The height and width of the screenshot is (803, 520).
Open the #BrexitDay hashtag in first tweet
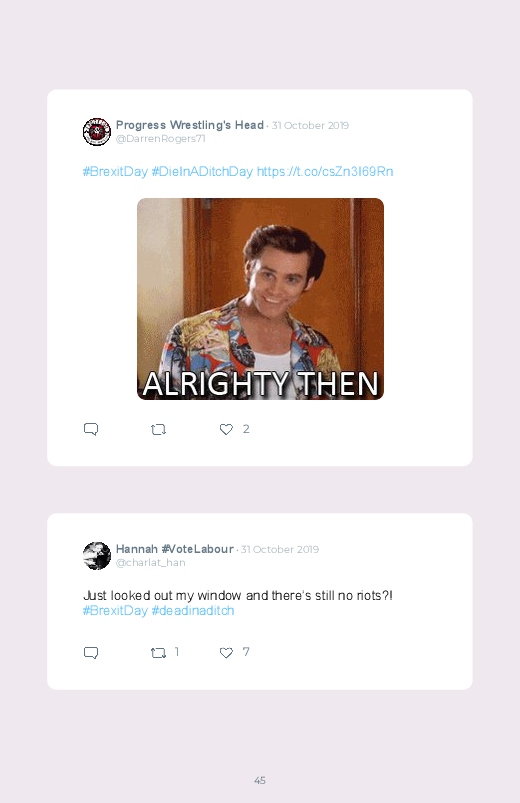pyautogui.click(x=115, y=172)
